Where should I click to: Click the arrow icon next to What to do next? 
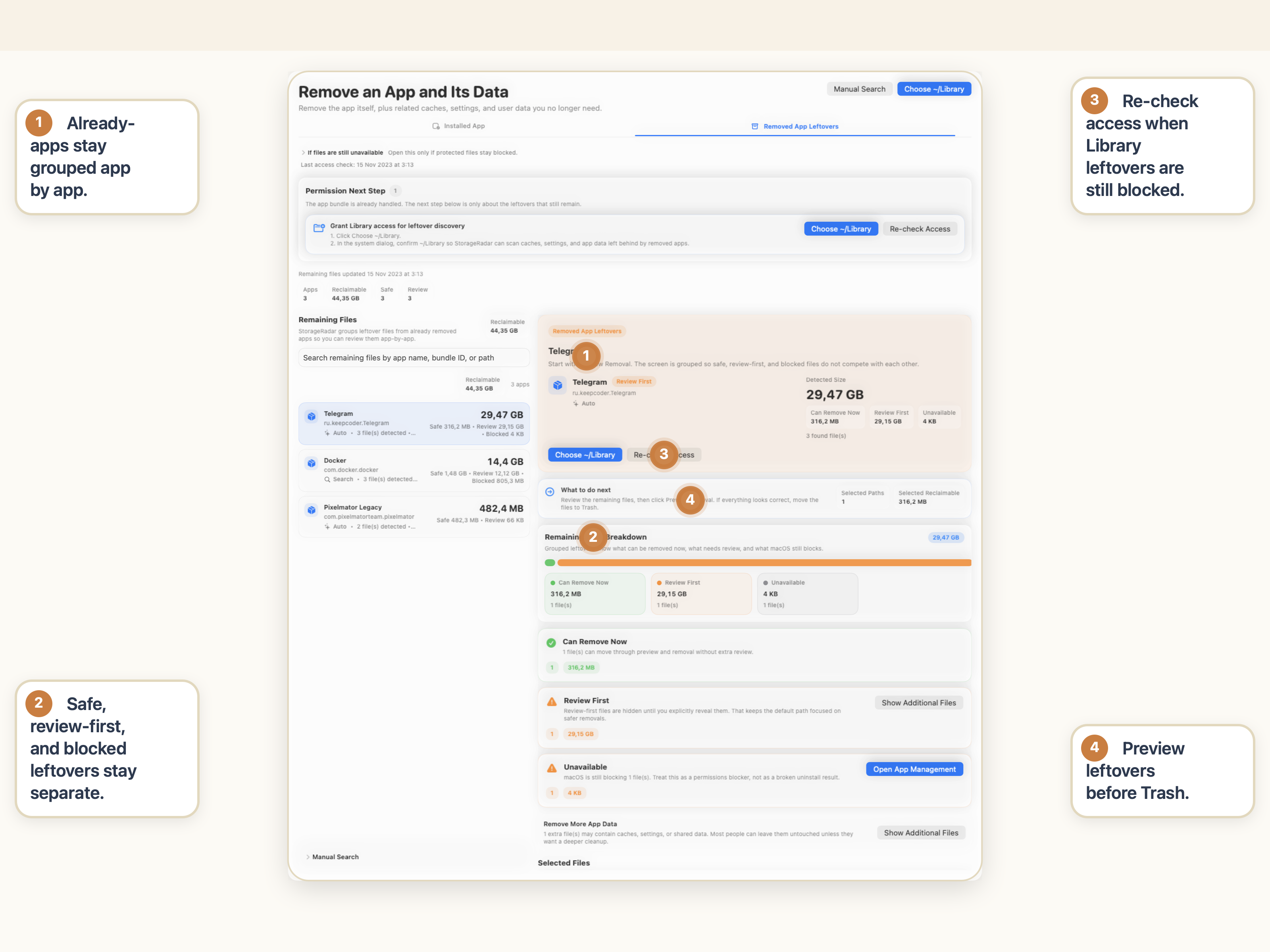(x=549, y=491)
